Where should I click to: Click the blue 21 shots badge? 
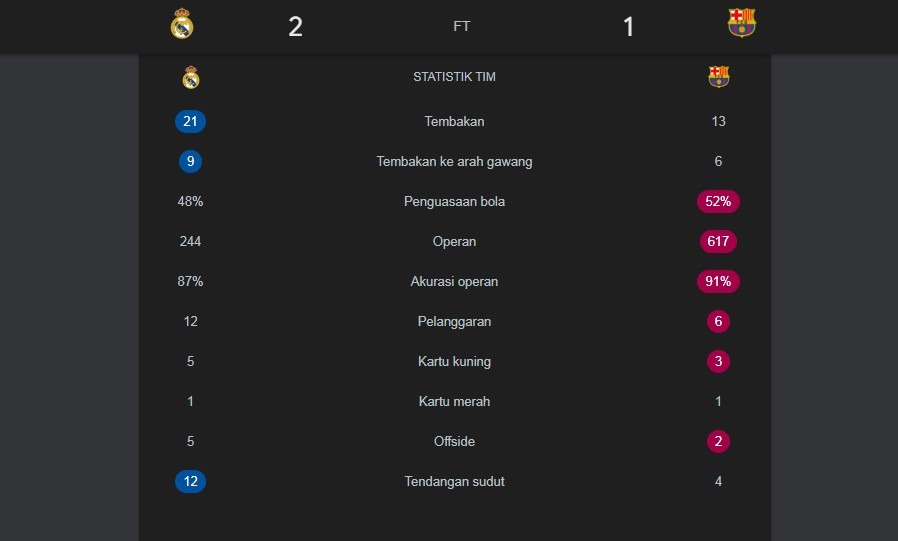pyautogui.click(x=190, y=122)
